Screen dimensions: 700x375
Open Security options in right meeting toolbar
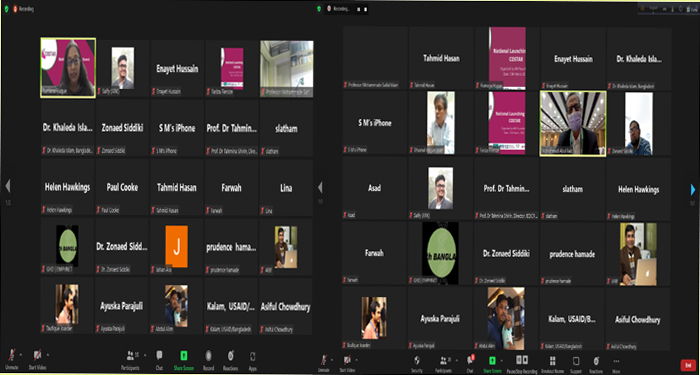417,363
